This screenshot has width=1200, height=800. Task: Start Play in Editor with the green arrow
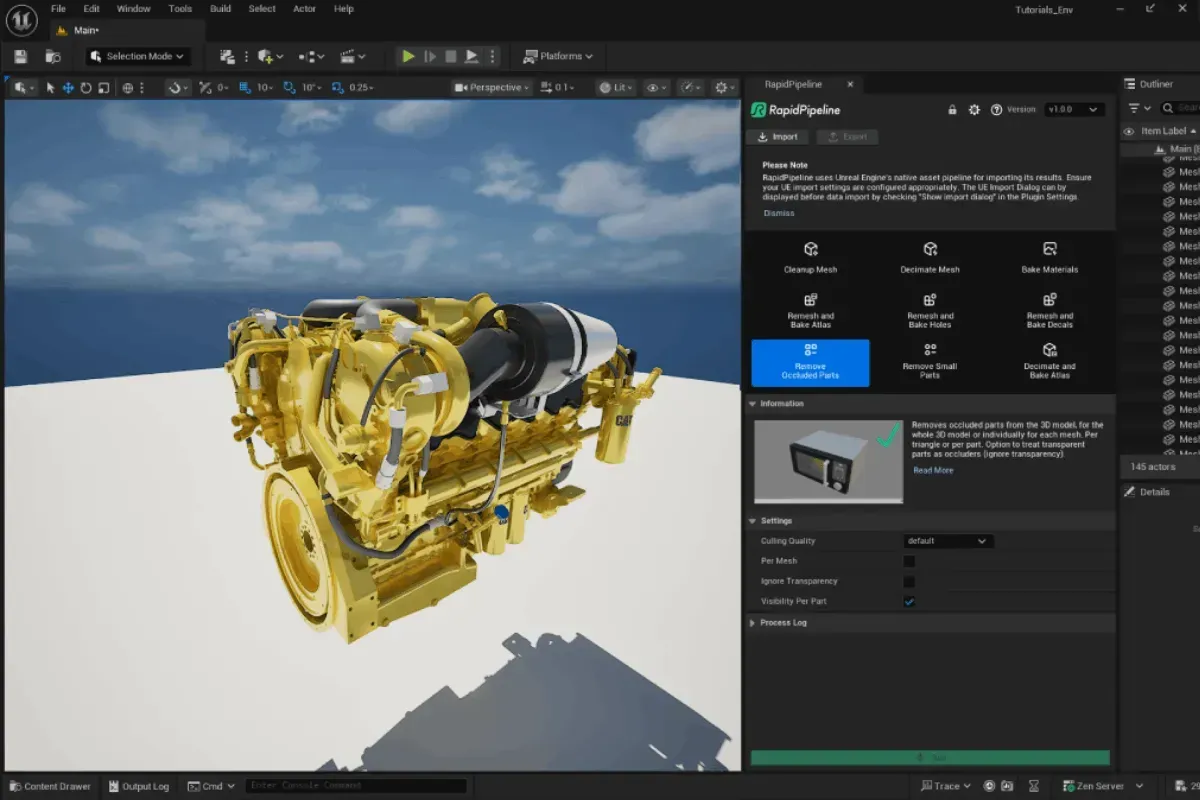coord(408,57)
